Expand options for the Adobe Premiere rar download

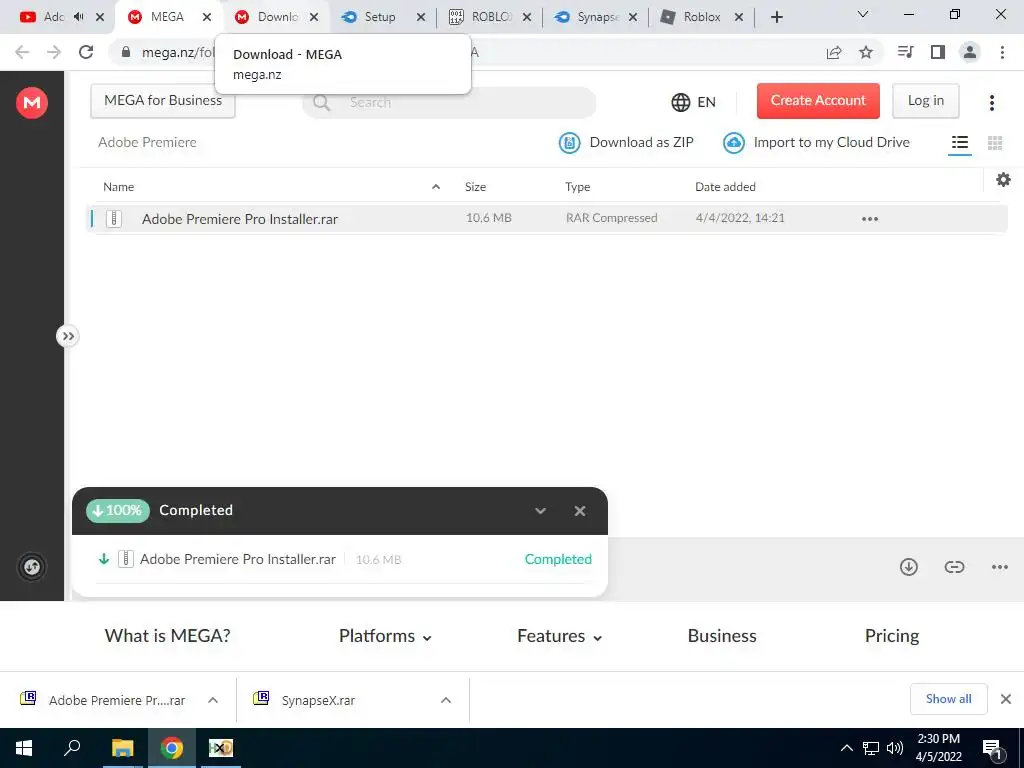213,700
